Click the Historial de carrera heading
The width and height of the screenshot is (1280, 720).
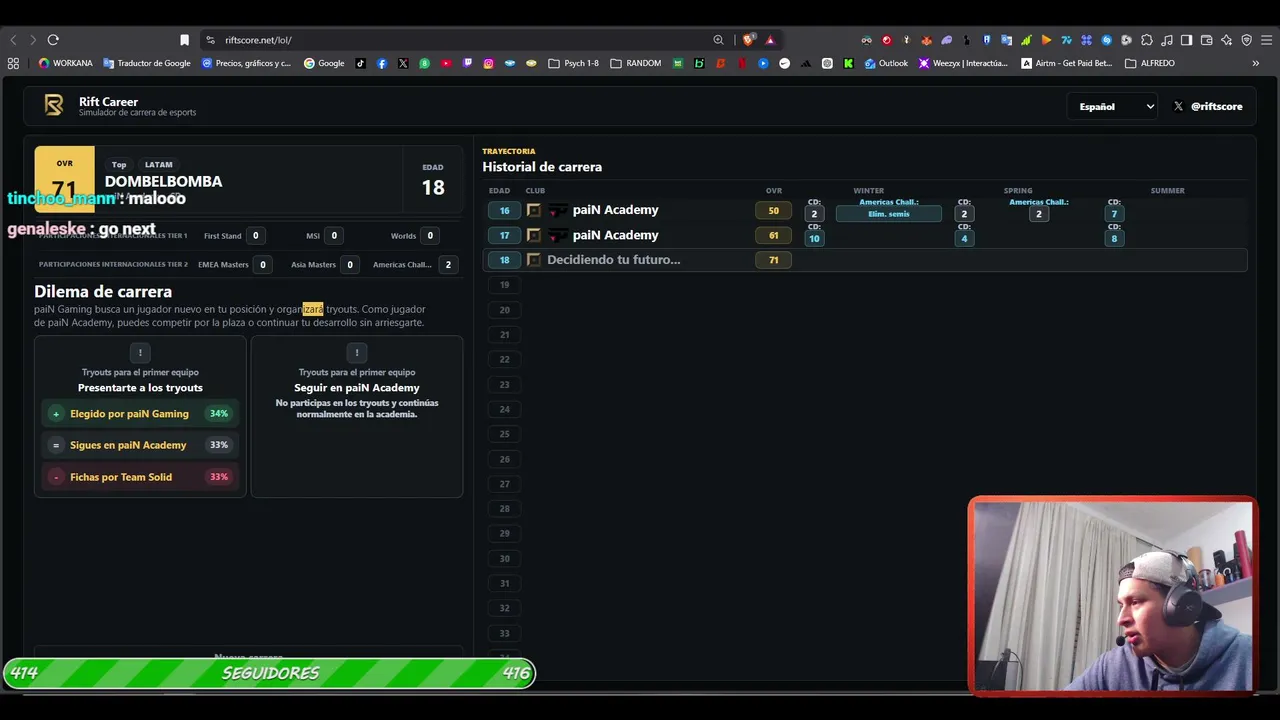[542, 167]
